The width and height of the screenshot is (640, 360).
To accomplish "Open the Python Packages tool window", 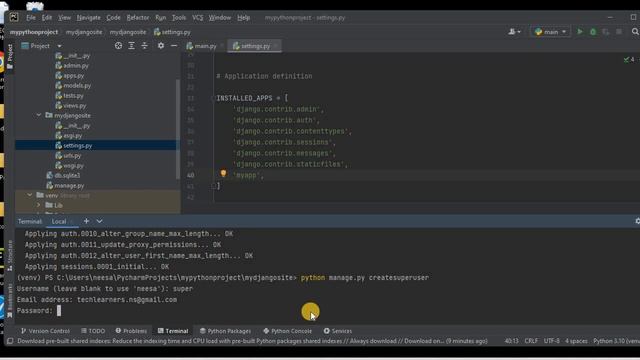I will [x=225, y=331].
